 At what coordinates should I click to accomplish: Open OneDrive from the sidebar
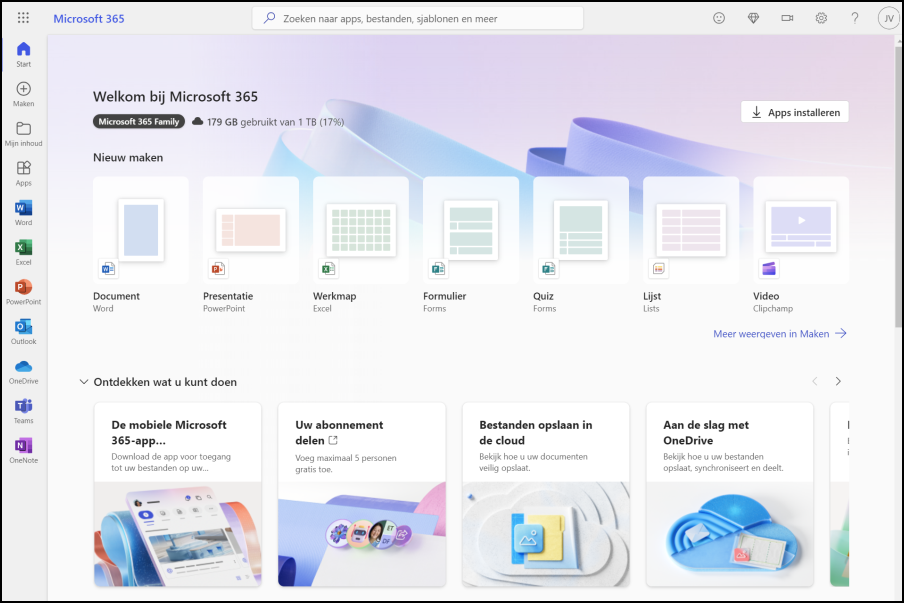(24, 372)
